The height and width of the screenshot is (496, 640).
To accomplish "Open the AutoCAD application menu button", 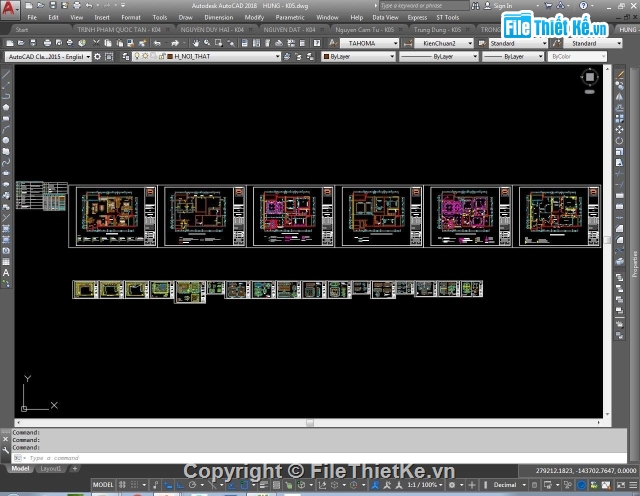I will [9, 10].
